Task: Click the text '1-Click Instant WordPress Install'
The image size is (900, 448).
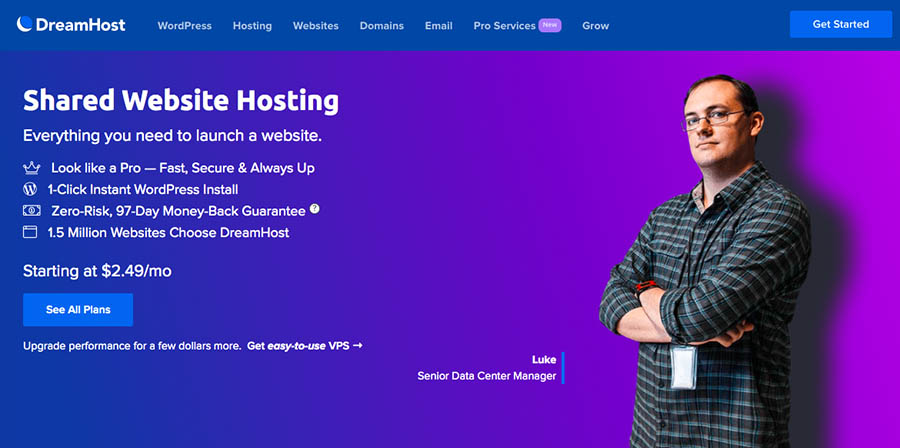Action: coord(143,189)
